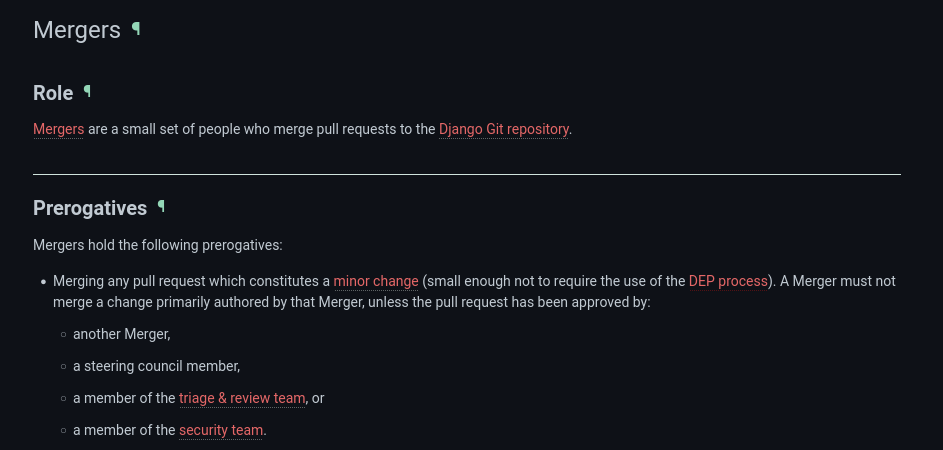Click the Role section heading text

pos(53,93)
